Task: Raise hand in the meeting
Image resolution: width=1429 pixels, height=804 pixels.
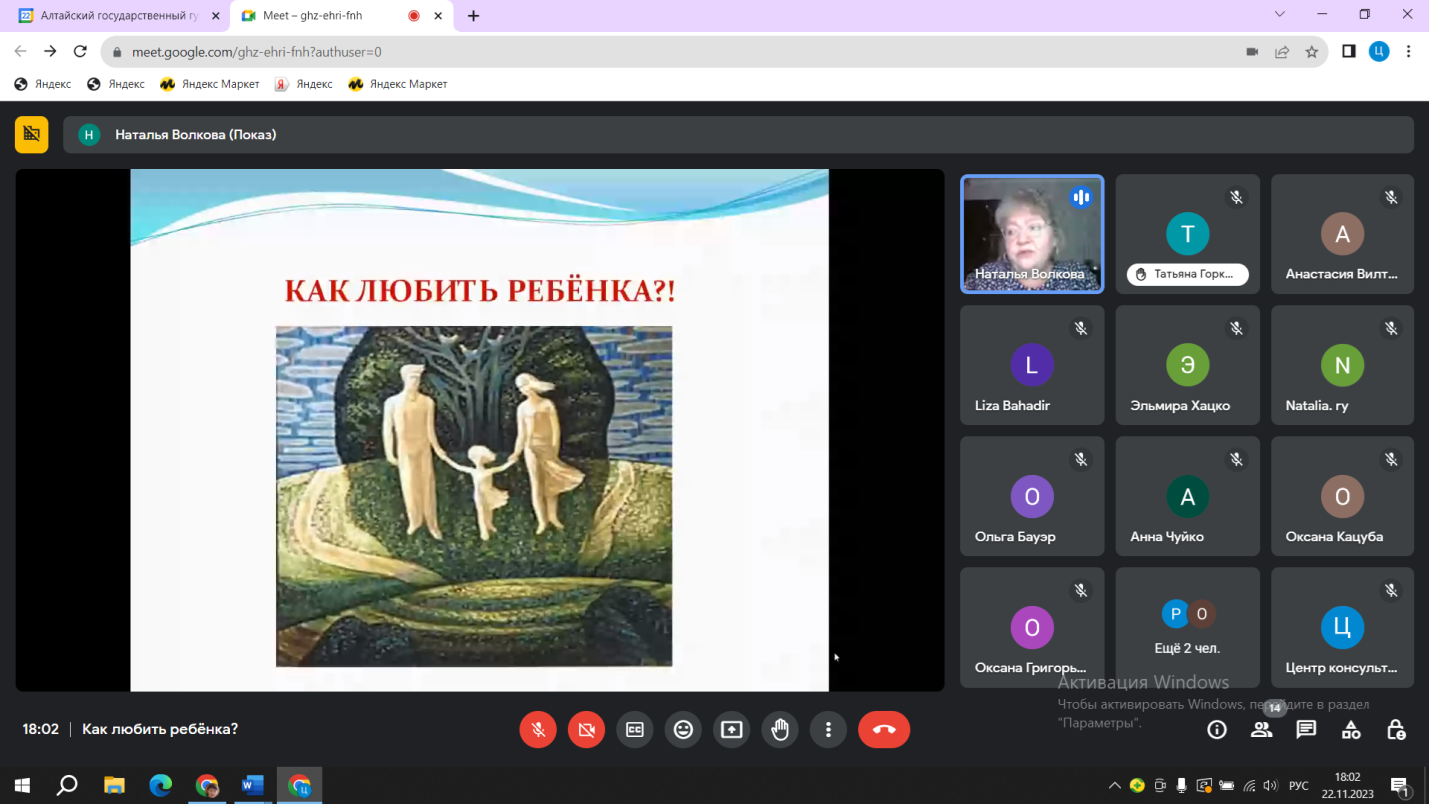Action: (780, 730)
